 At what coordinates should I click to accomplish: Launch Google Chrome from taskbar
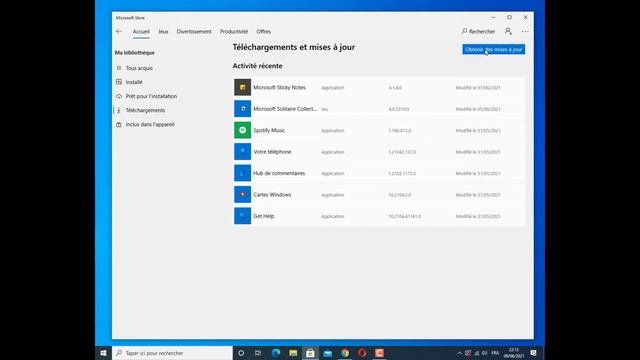(345, 353)
